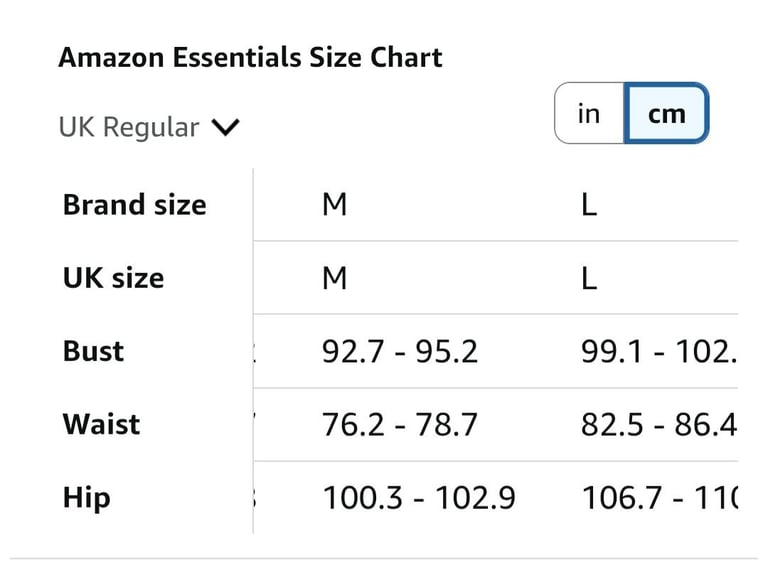The height and width of the screenshot is (580, 768).
Task: Open the UK Regular dropdown
Action: [149, 127]
